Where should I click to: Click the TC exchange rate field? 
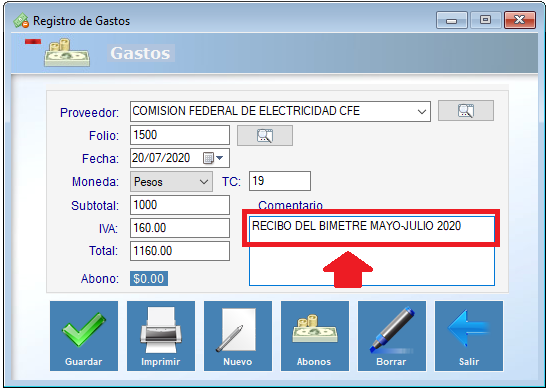280,181
